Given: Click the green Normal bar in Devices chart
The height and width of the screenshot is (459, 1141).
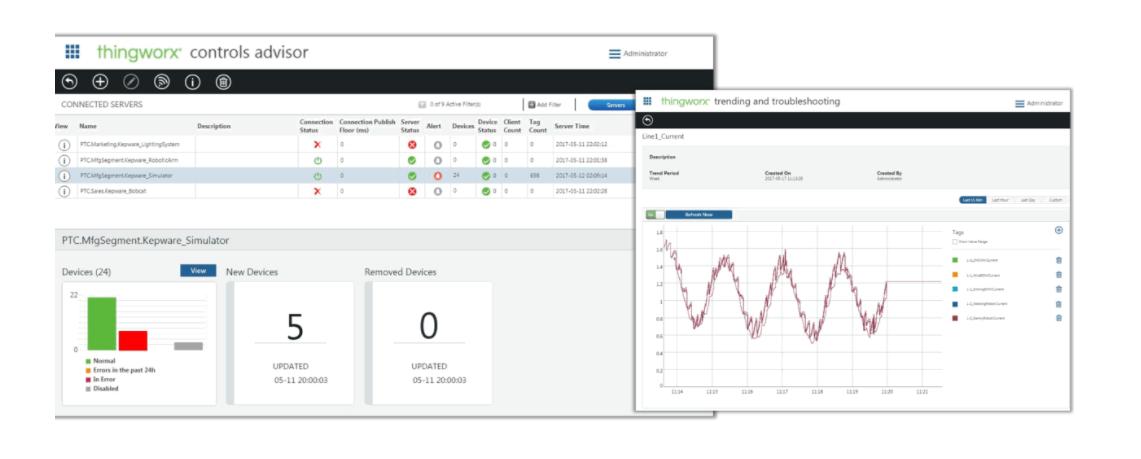Looking at the screenshot, I should (x=102, y=324).
